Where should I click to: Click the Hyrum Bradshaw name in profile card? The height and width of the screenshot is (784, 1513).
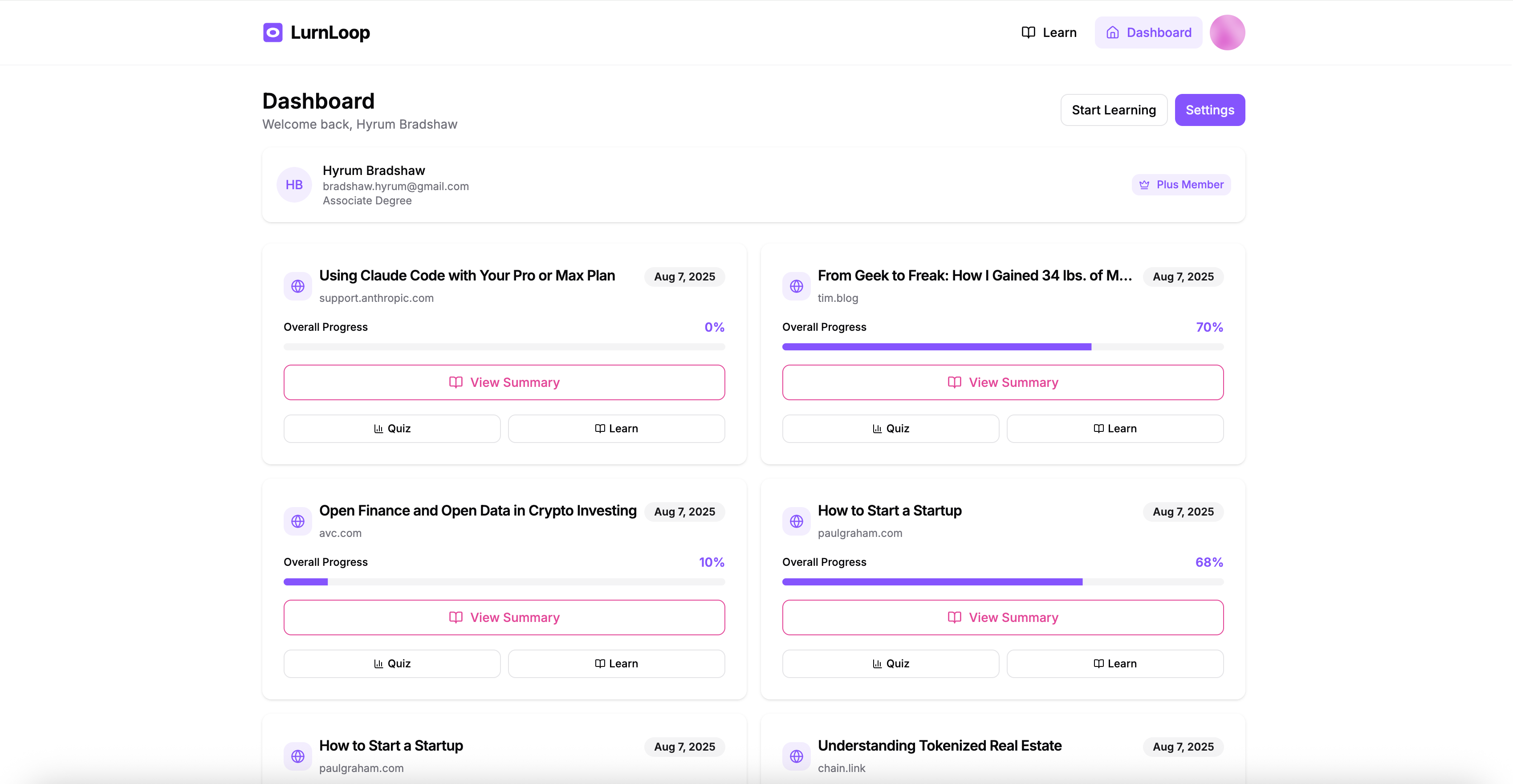[x=374, y=171]
